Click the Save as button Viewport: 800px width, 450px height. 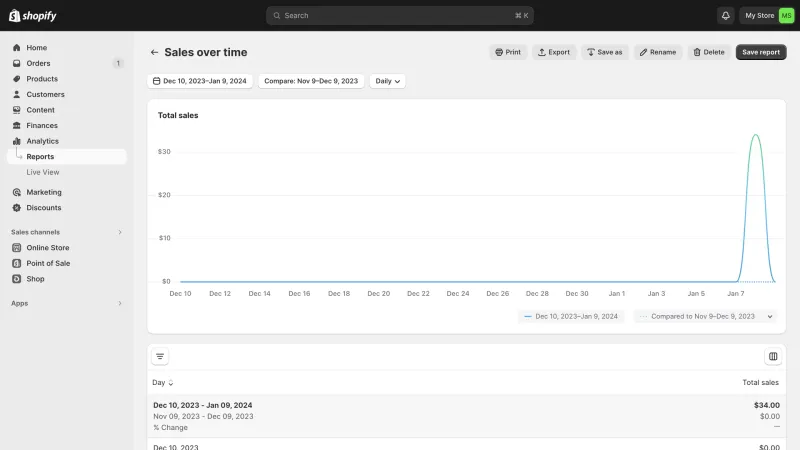click(x=605, y=52)
